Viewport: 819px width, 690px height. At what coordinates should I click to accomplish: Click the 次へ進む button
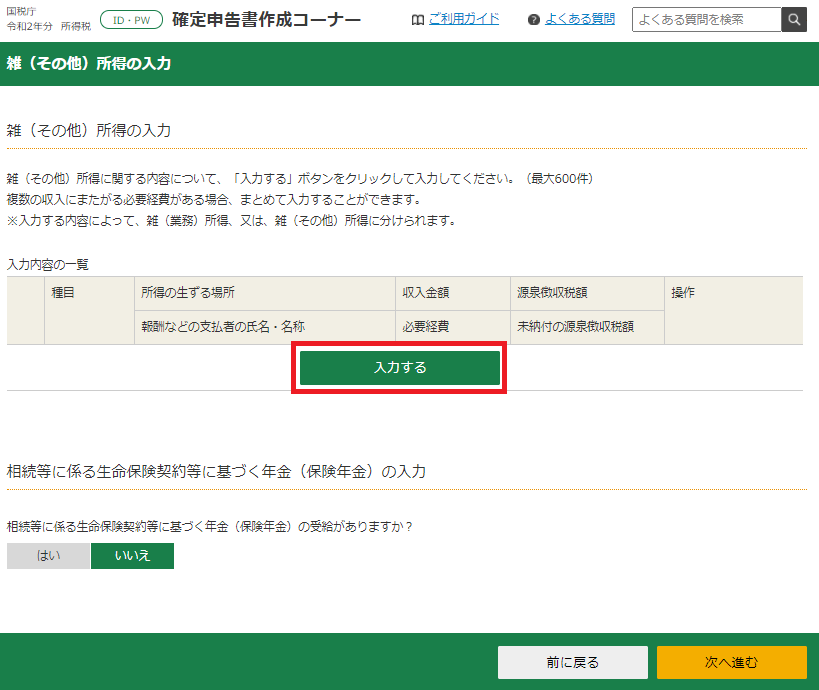point(732,662)
